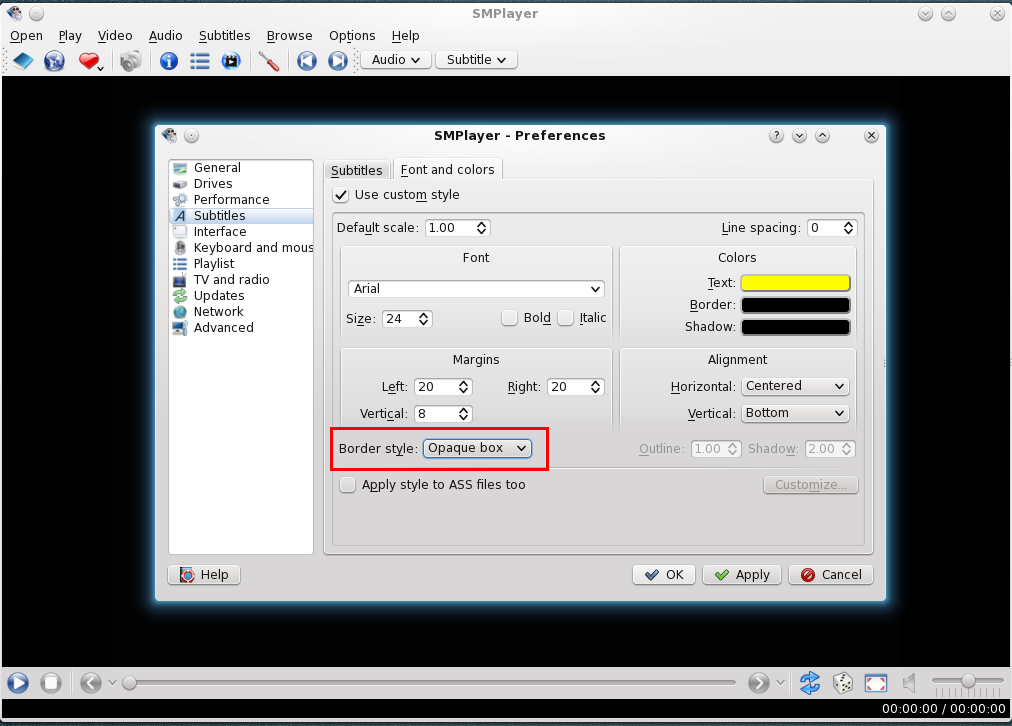
Task: Pick the Shadow color swatch
Action: [x=795, y=327]
